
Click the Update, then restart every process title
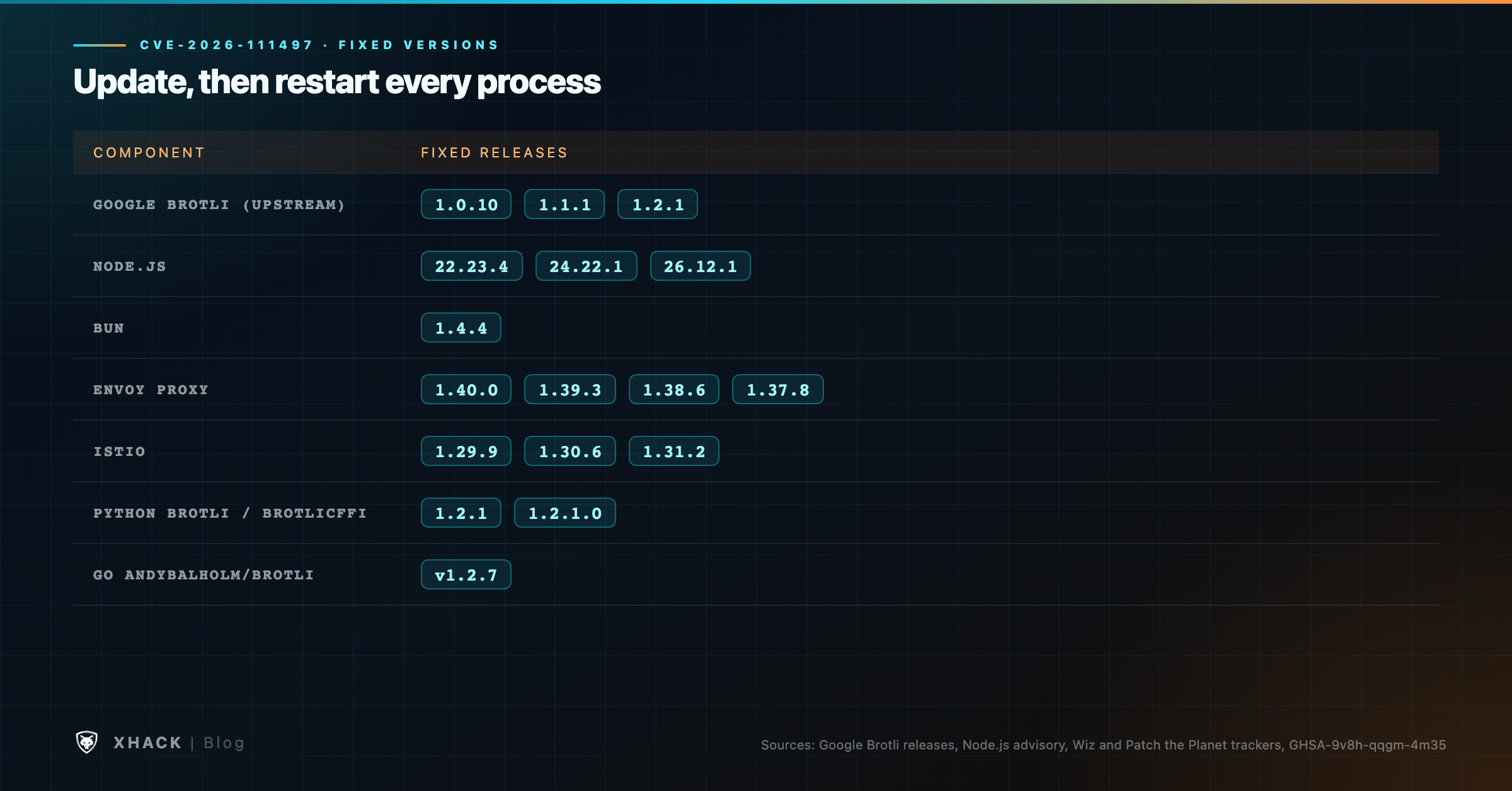click(x=337, y=82)
